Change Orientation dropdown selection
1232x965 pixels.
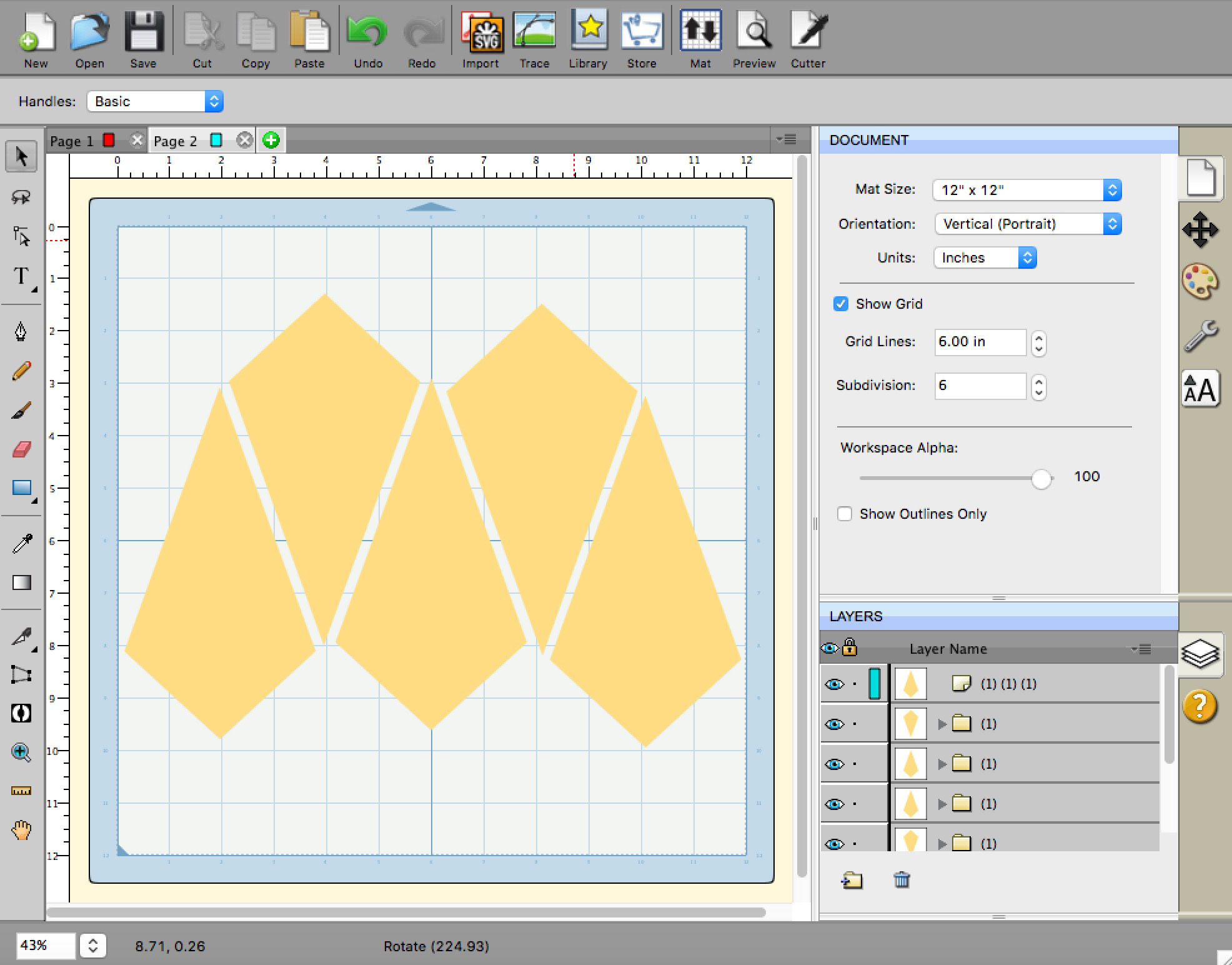click(1024, 223)
